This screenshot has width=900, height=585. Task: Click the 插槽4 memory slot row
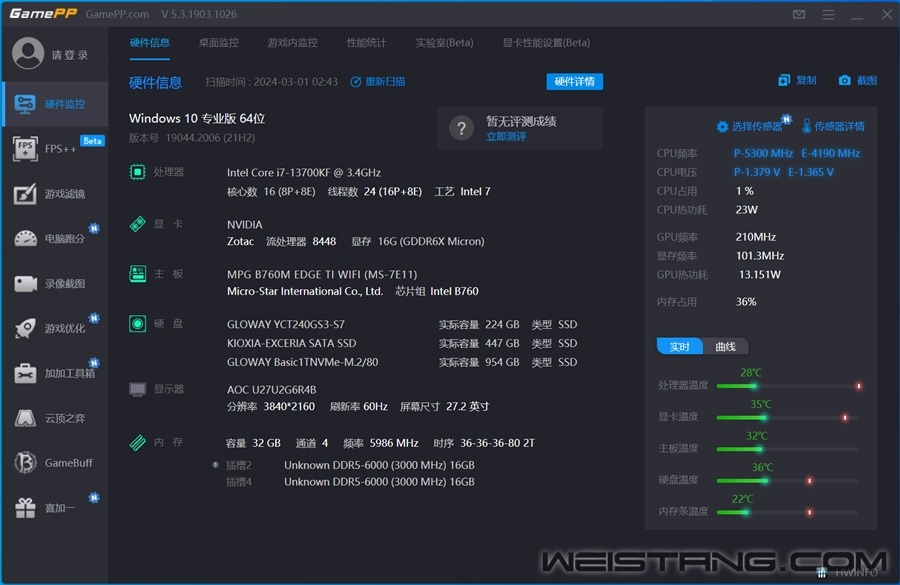350,482
